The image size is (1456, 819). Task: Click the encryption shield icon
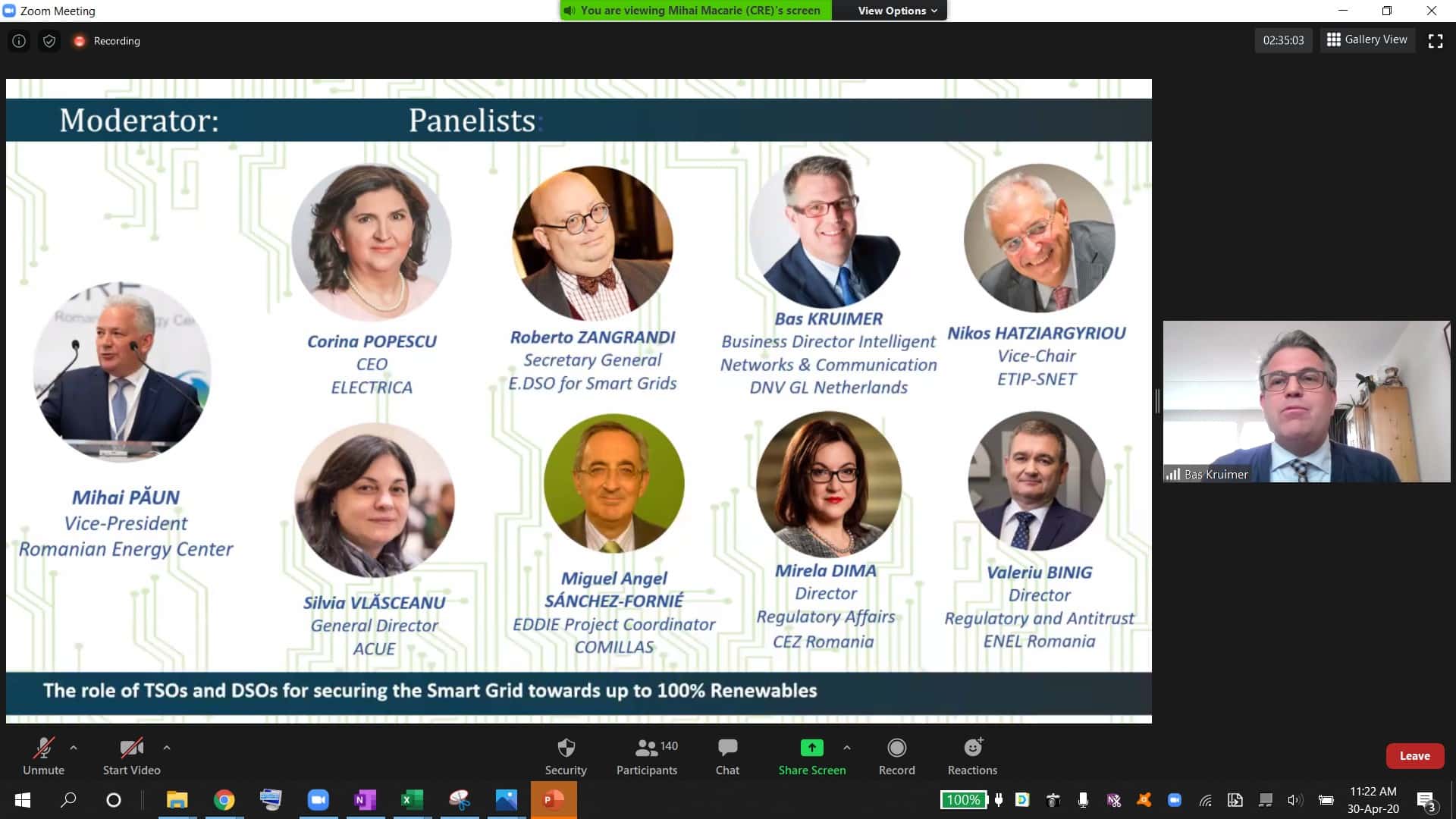click(x=49, y=41)
